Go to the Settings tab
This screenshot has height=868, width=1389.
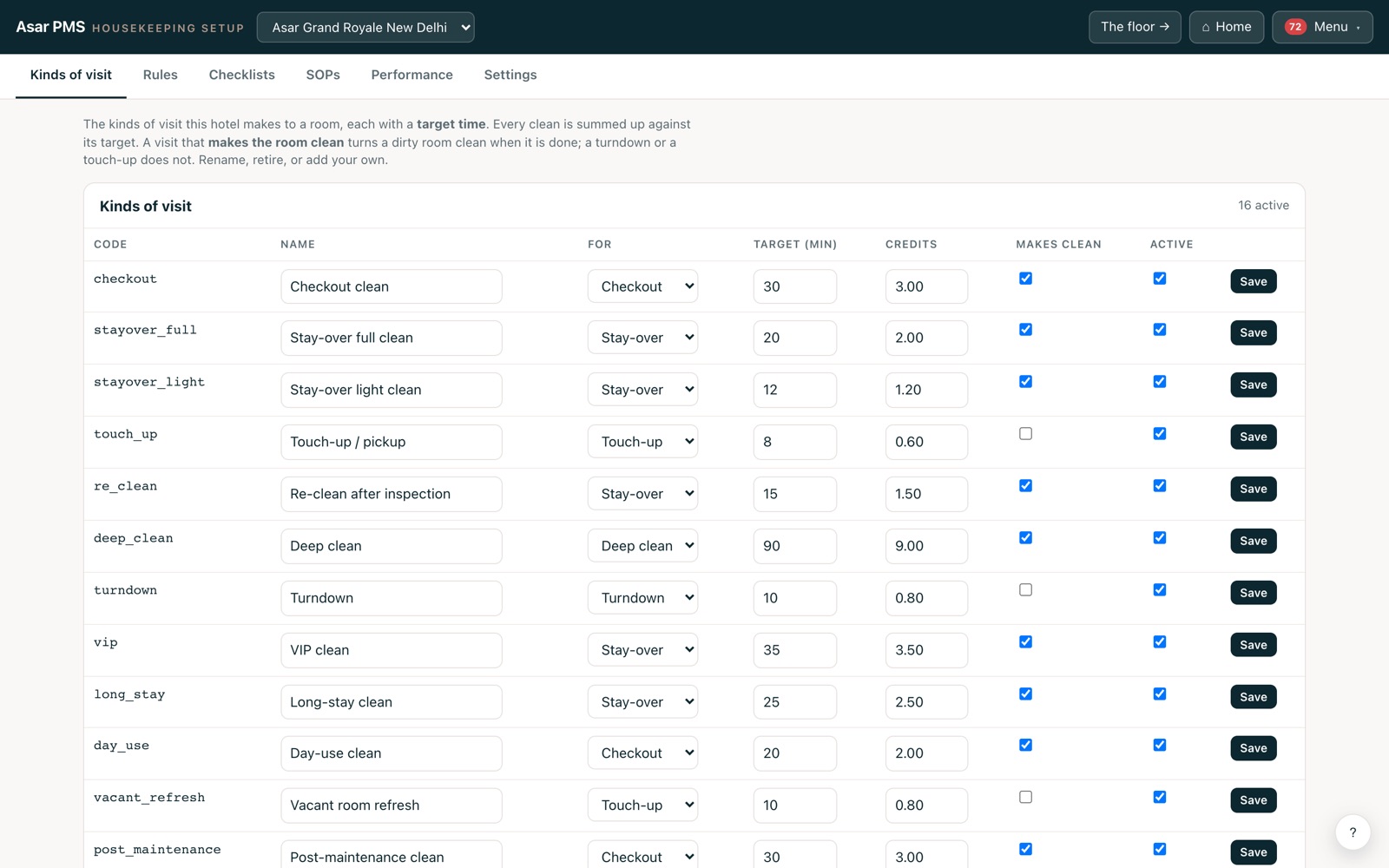pyautogui.click(x=510, y=75)
